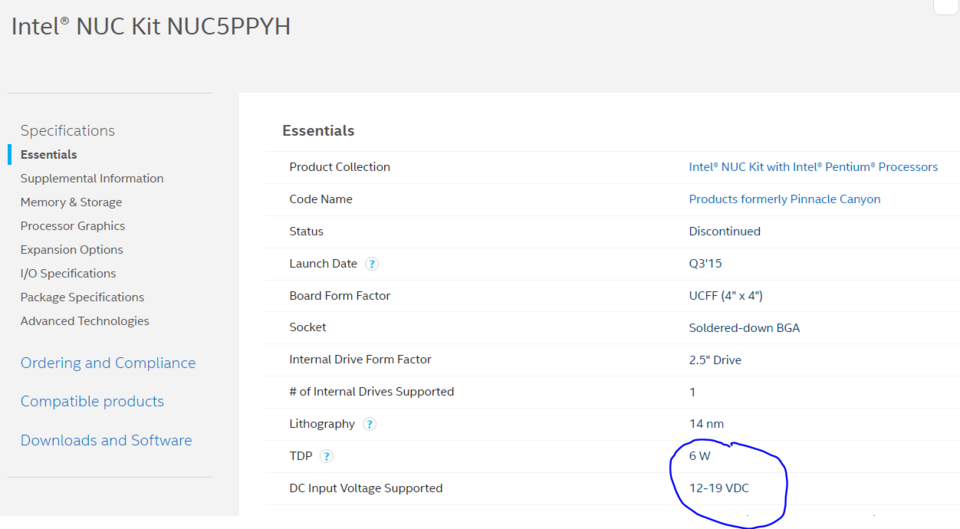Screen dimensions: 960x529
Task: Open Downloads and Software link
Action: point(106,440)
